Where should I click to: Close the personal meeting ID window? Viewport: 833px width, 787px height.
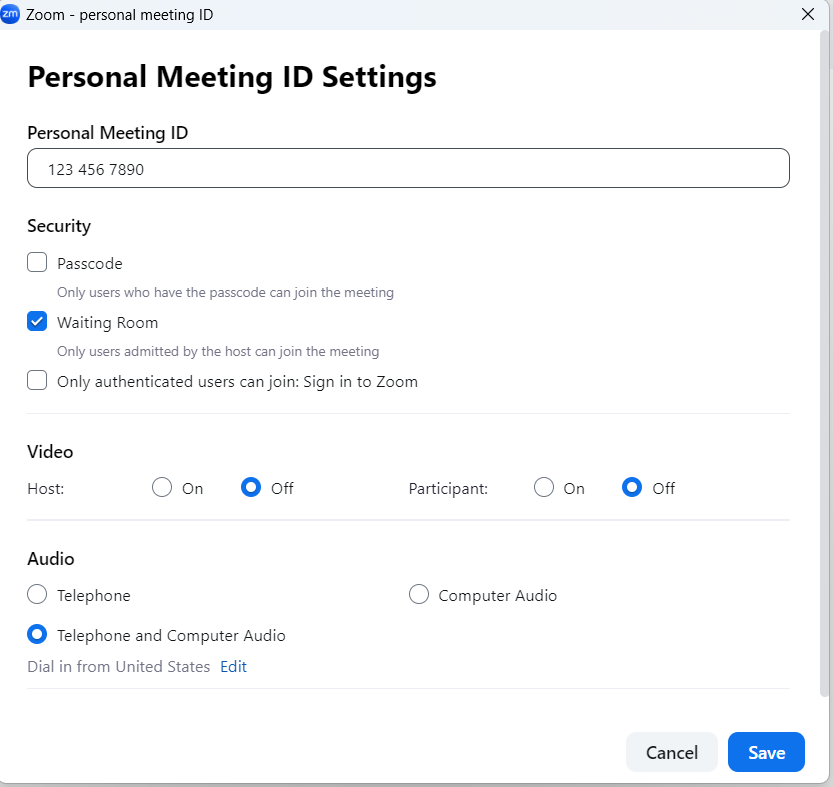click(808, 14)
